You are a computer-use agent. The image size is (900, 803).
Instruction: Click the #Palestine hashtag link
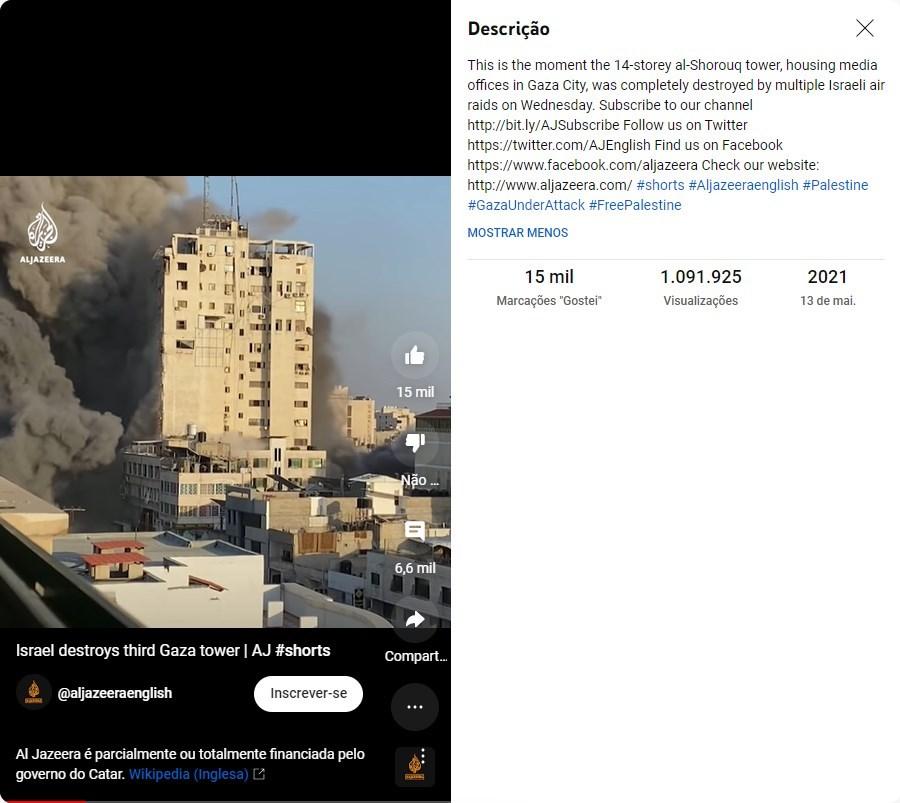click(835, 185)
